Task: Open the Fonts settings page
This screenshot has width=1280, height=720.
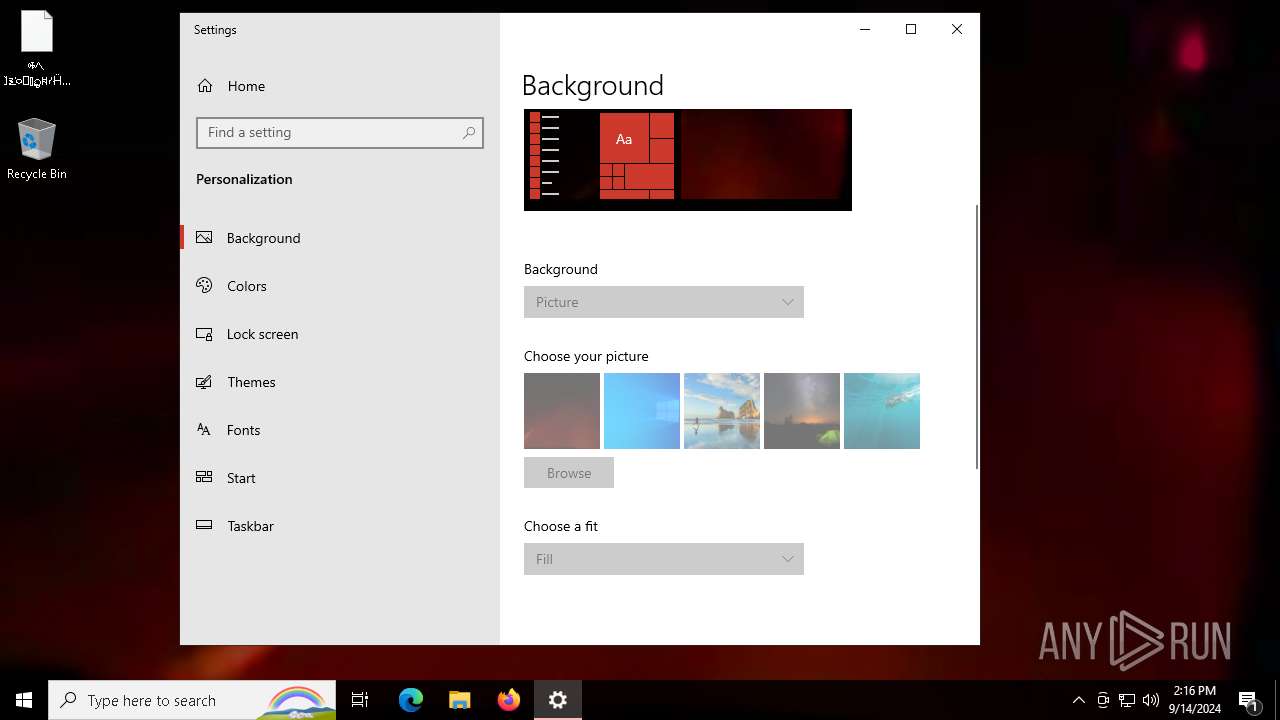Action: (340, 430)
